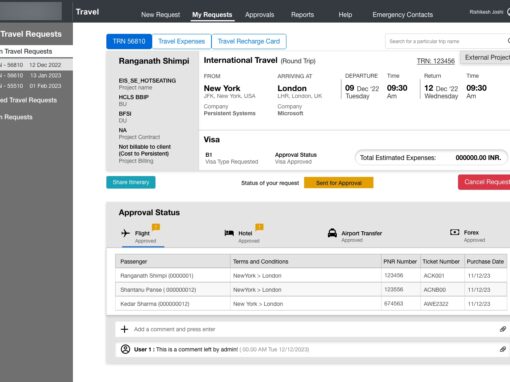
Task: Click the External Project button
Action: (x=485, y=58)
